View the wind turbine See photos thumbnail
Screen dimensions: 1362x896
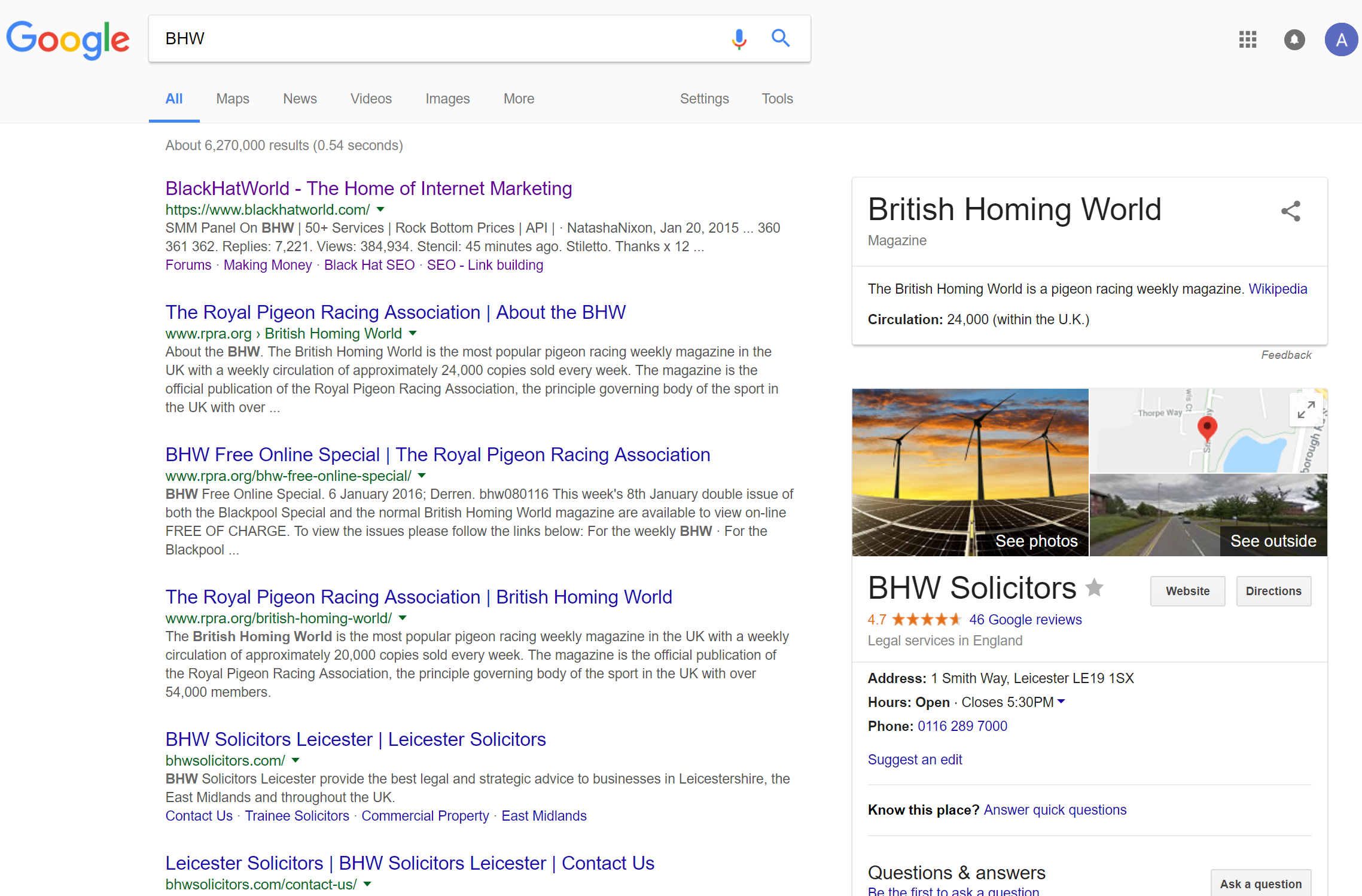(x=970, y=473)
